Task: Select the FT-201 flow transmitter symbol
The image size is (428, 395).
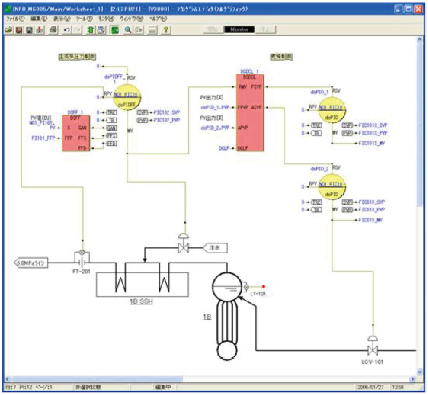Action: click(x=82, y=258)
